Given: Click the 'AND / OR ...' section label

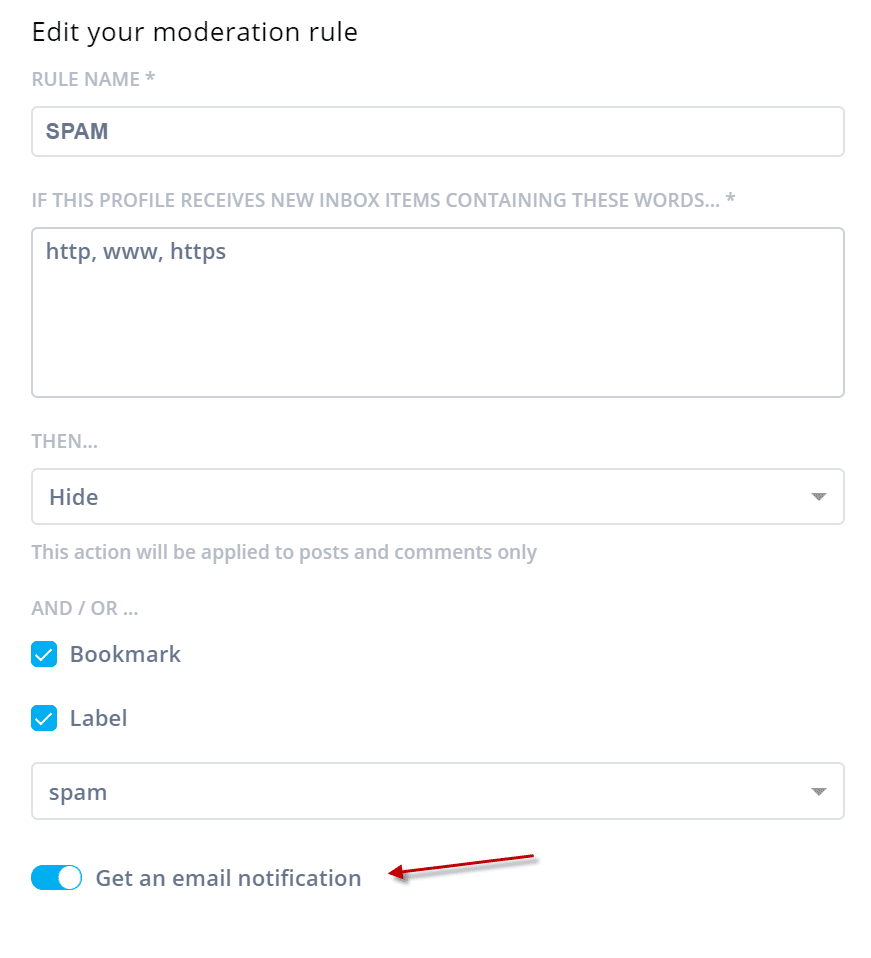Looking at the screenshot, I should tap(84, 609).
